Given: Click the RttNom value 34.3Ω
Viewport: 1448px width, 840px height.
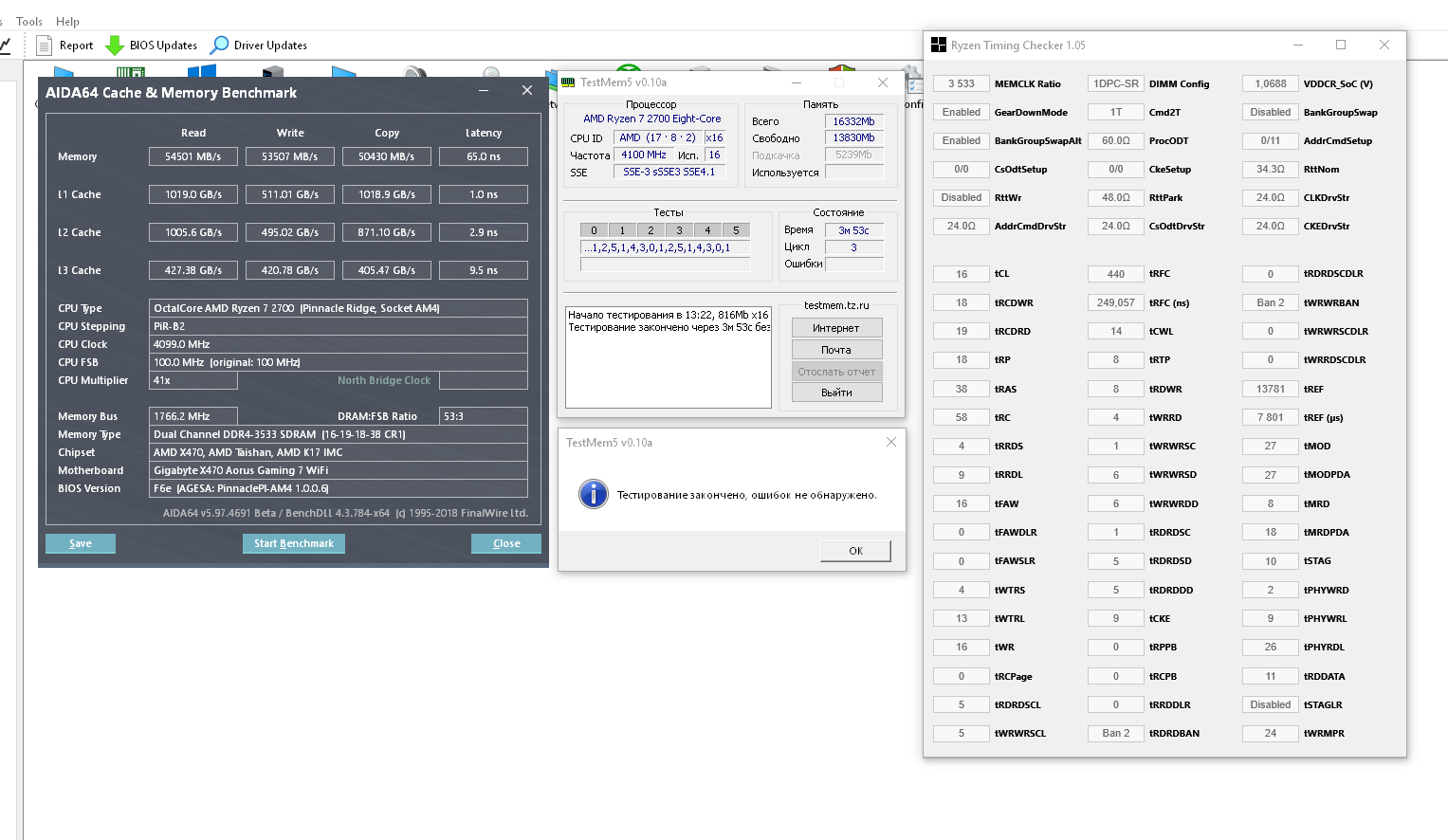Looking at the screenshot, I should tap(1271, 169).
